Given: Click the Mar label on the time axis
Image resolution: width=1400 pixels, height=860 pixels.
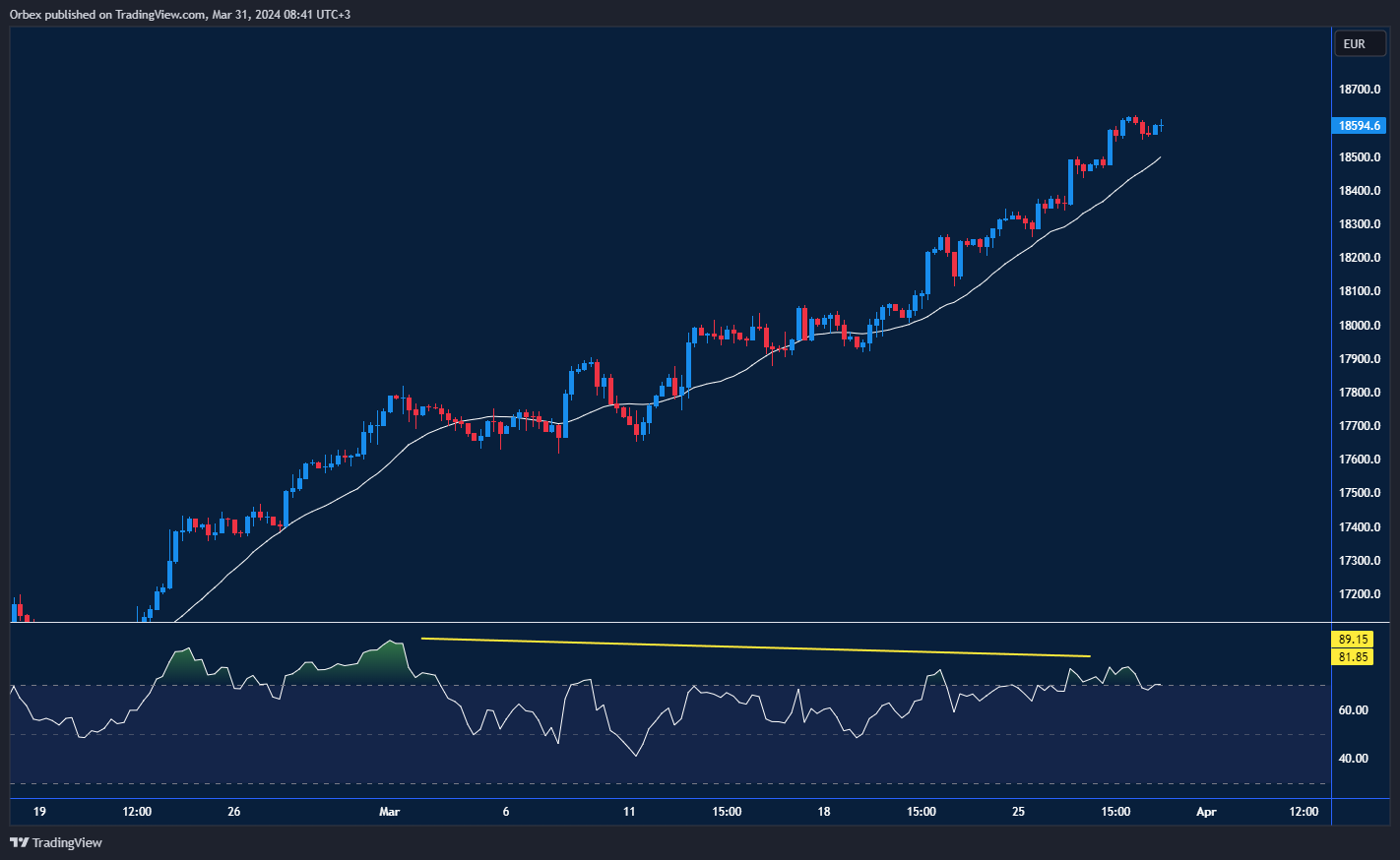Looking at the screenshot, I should coord(390,812).
